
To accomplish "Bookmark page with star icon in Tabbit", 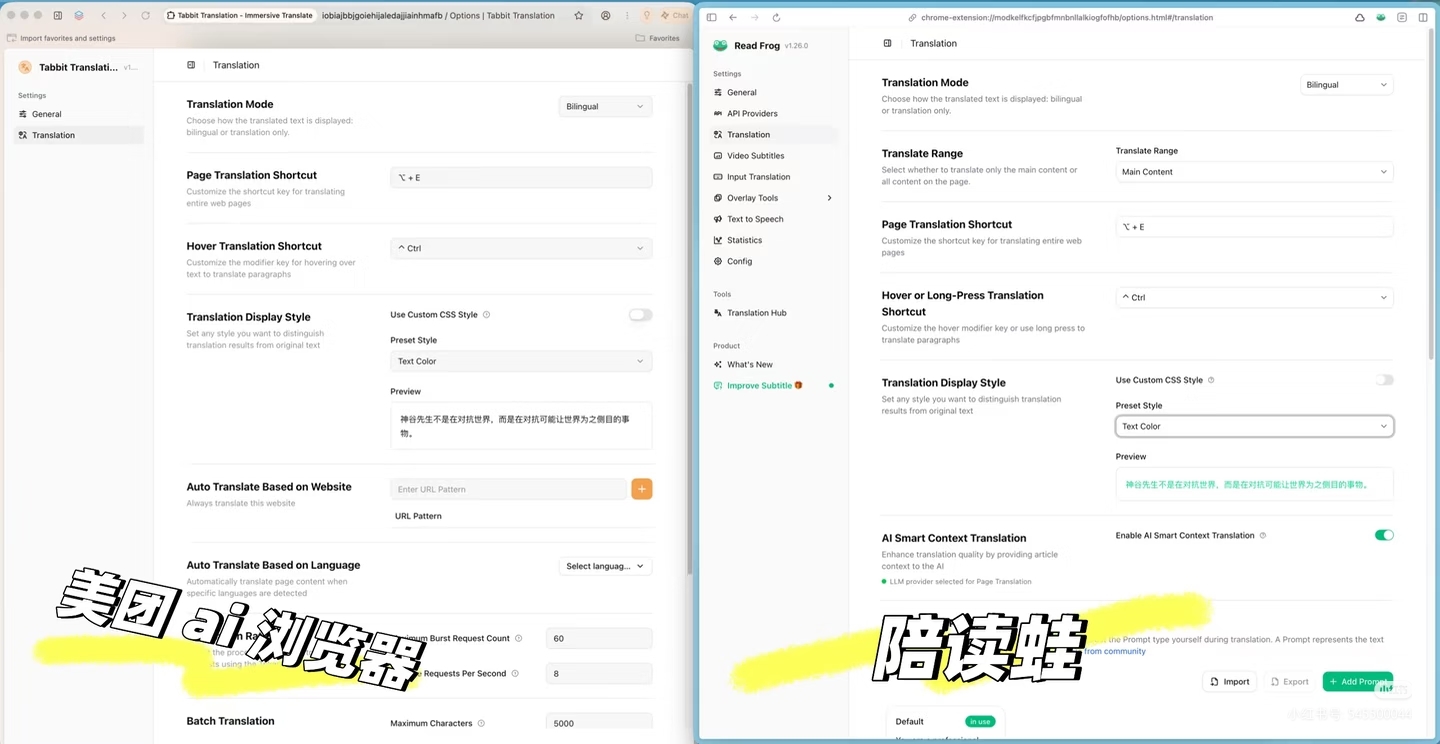I will [578, 16].
